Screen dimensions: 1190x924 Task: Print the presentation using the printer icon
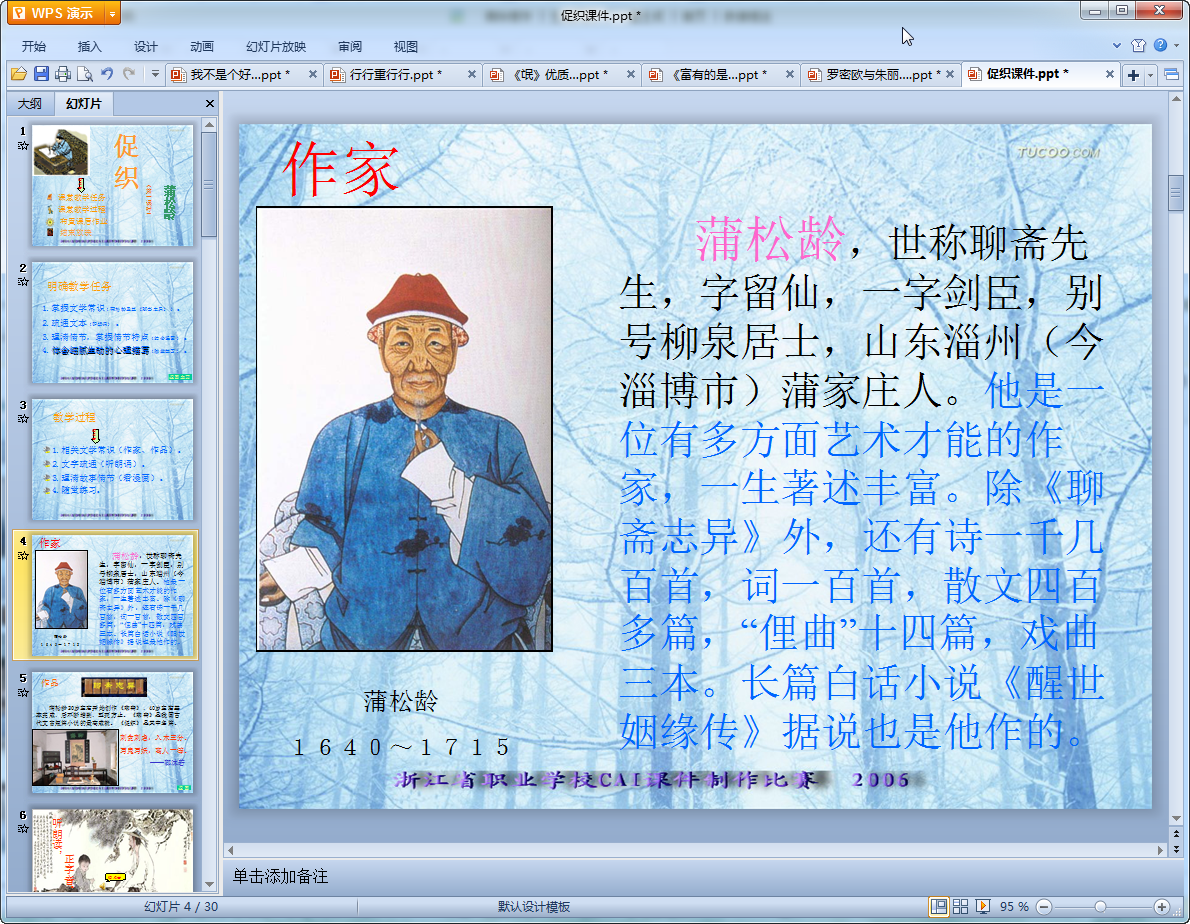tap(63, 74)
